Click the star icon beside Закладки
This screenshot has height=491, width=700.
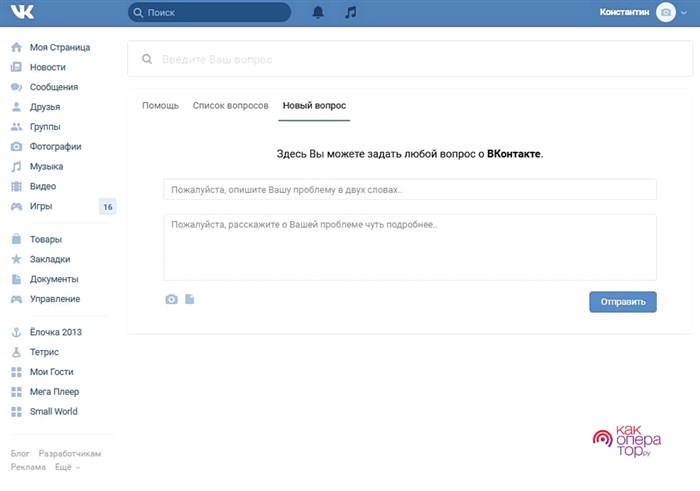(17, 259)
